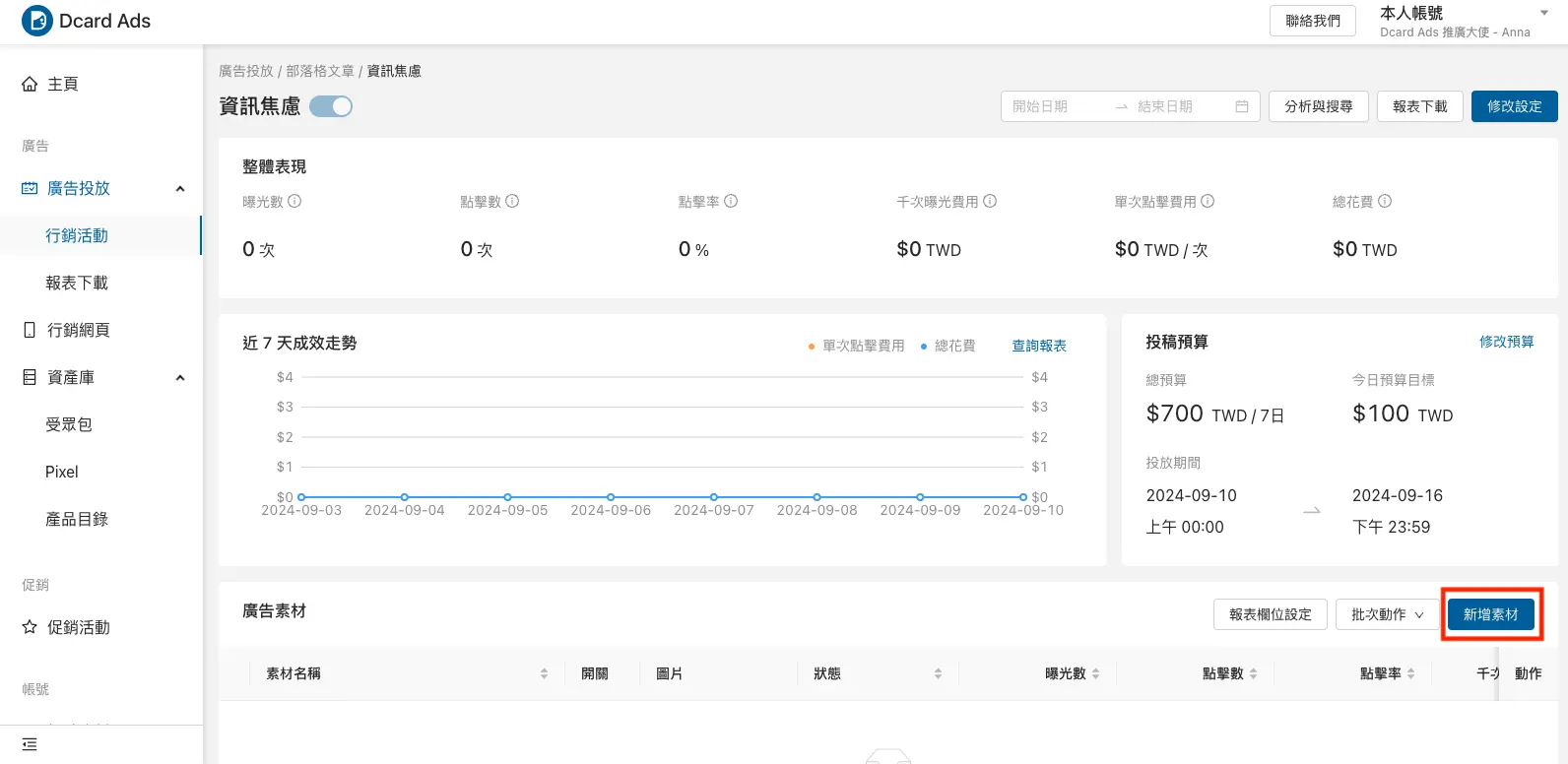The height and width of the screenshot is (764, 1568).
Task: Toggle 總花費 legend series in chart
Action: (x=947, y=346)
